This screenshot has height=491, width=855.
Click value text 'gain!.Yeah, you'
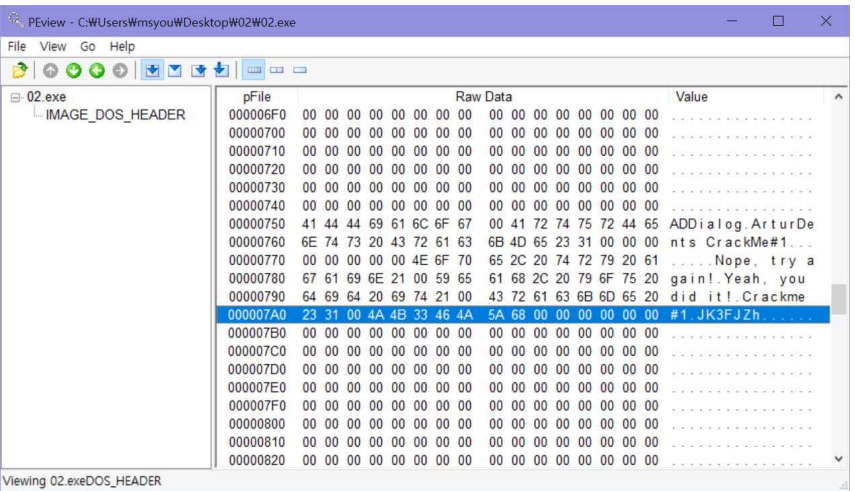tap(738, 279)
